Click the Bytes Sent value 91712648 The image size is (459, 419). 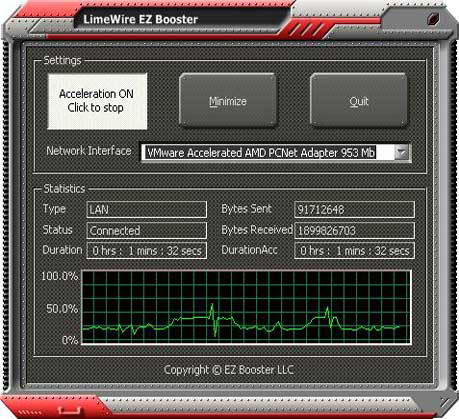click(355, 210)
